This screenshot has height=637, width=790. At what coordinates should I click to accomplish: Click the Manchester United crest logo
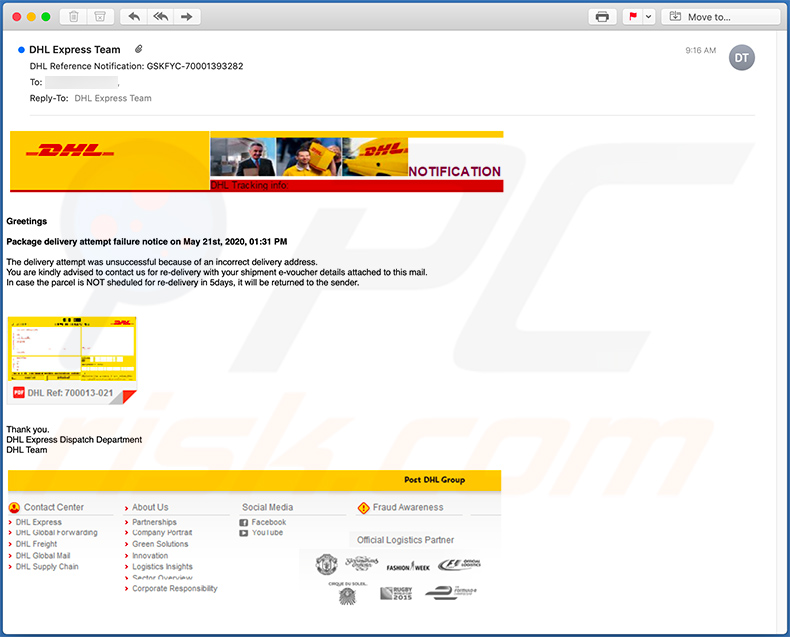coord(326,564)
